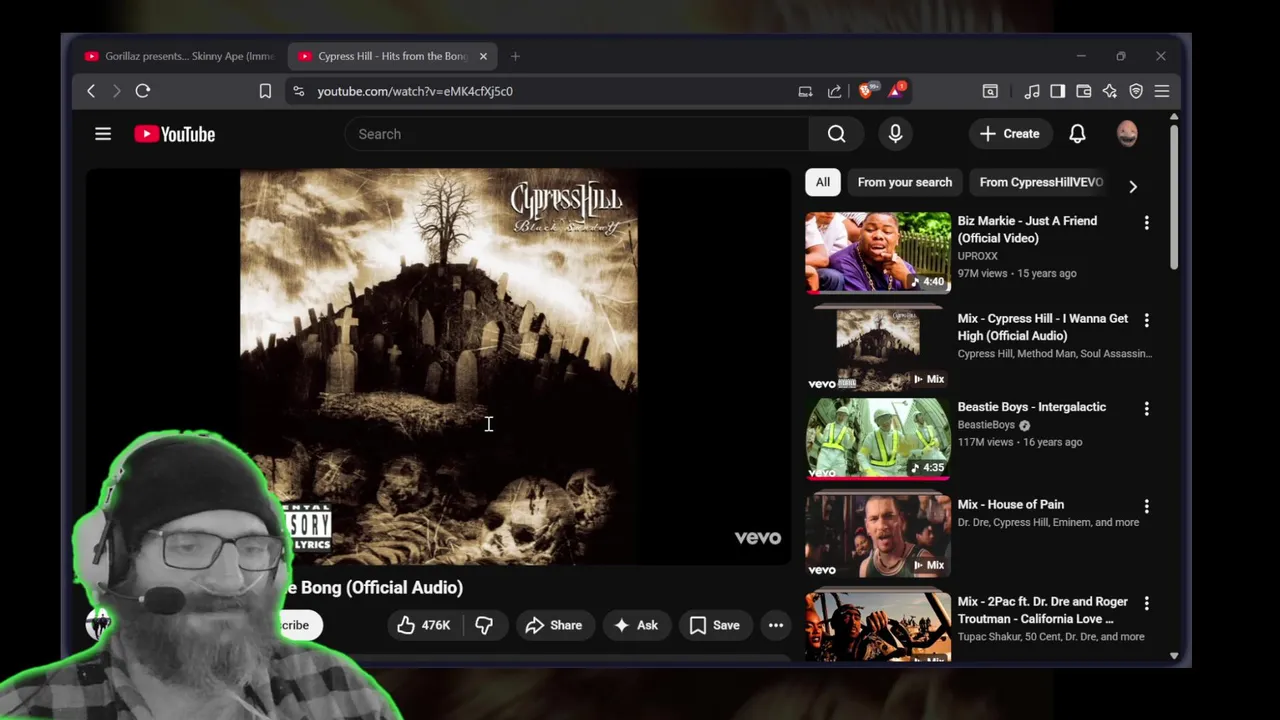Open a new browser tab with plus

(515, 56)
